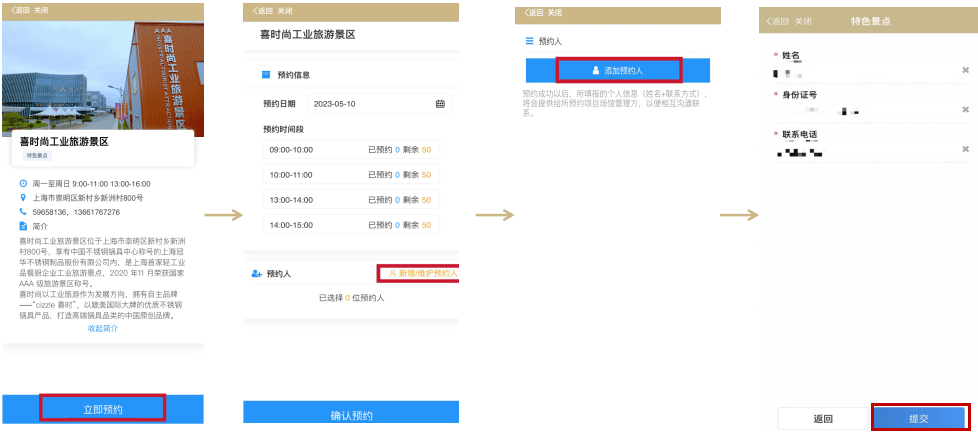This screenshot has width=978, height=434.
Task: Click the phone icon beside 59658136
Action: [x=23, y=212]
